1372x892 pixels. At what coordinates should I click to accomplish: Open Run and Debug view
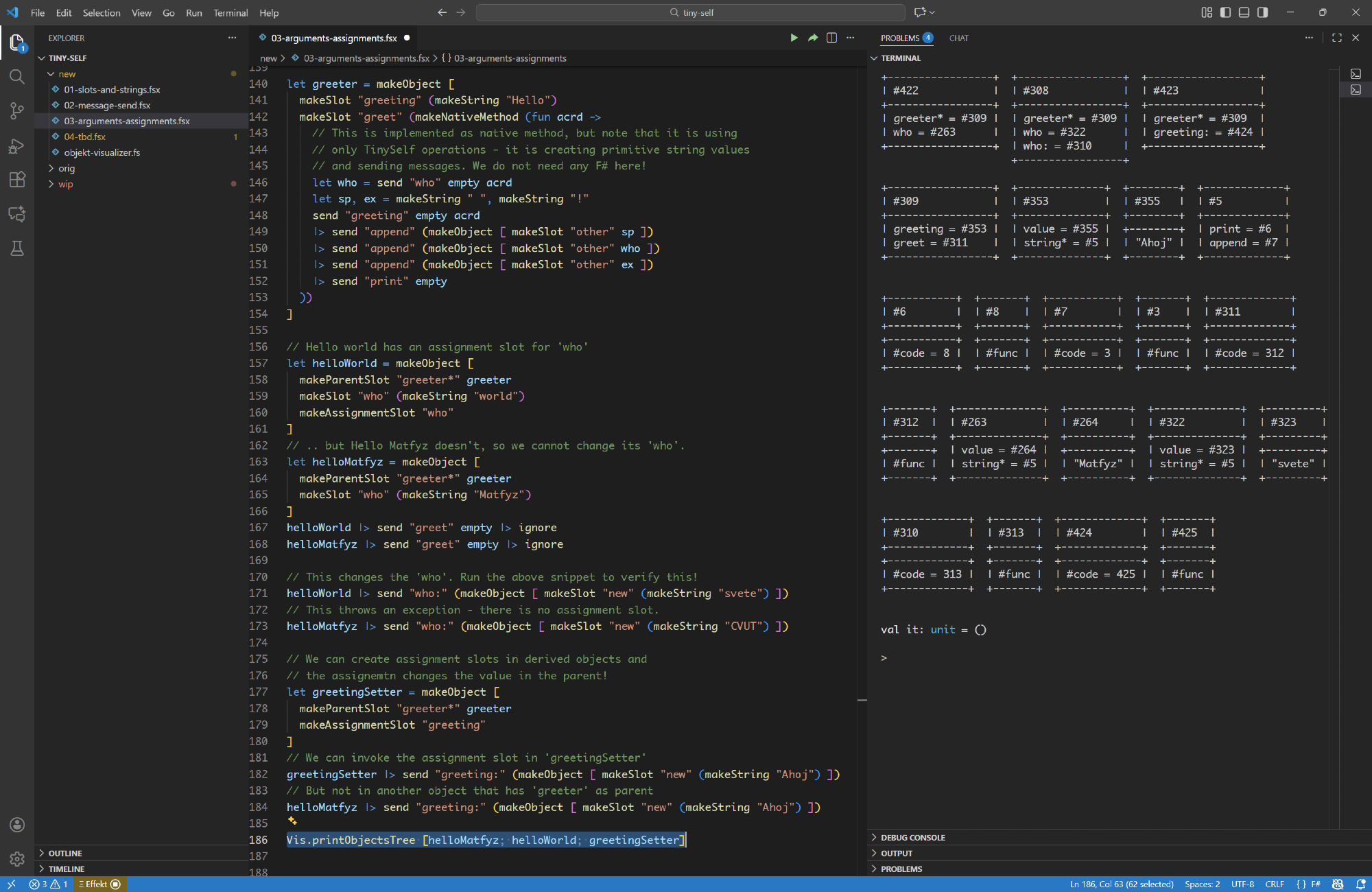[x=17, y=145]
